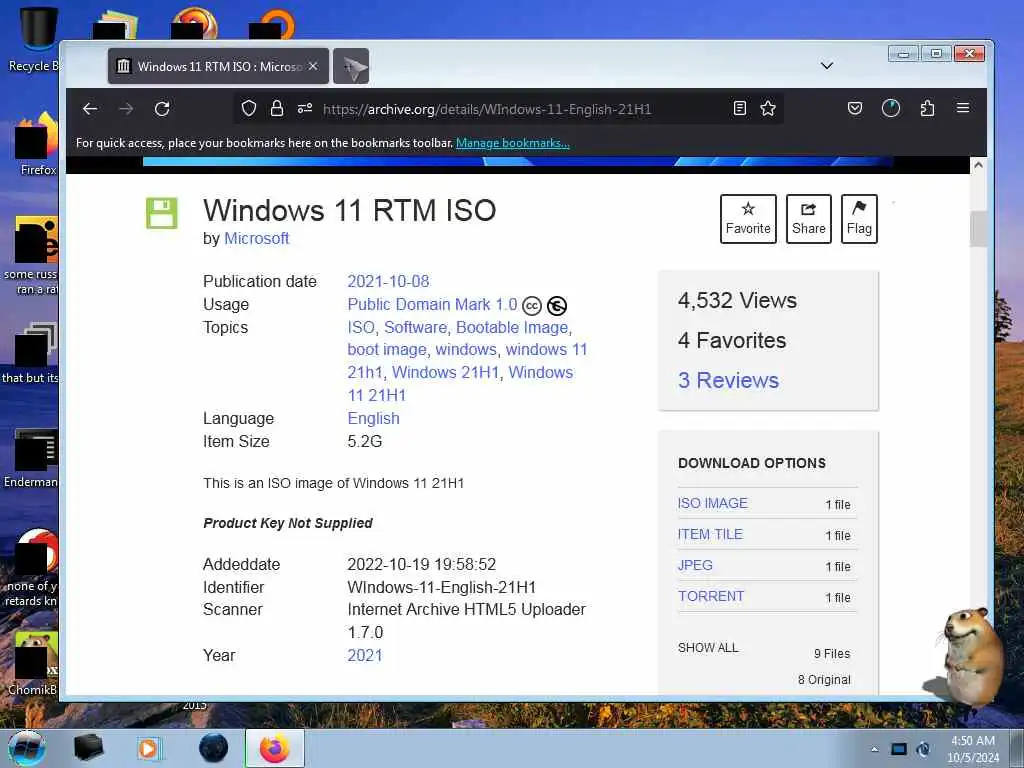The image size is (1024, 768).
Task: Open the TORRENT download option
Action: [711, 596]
